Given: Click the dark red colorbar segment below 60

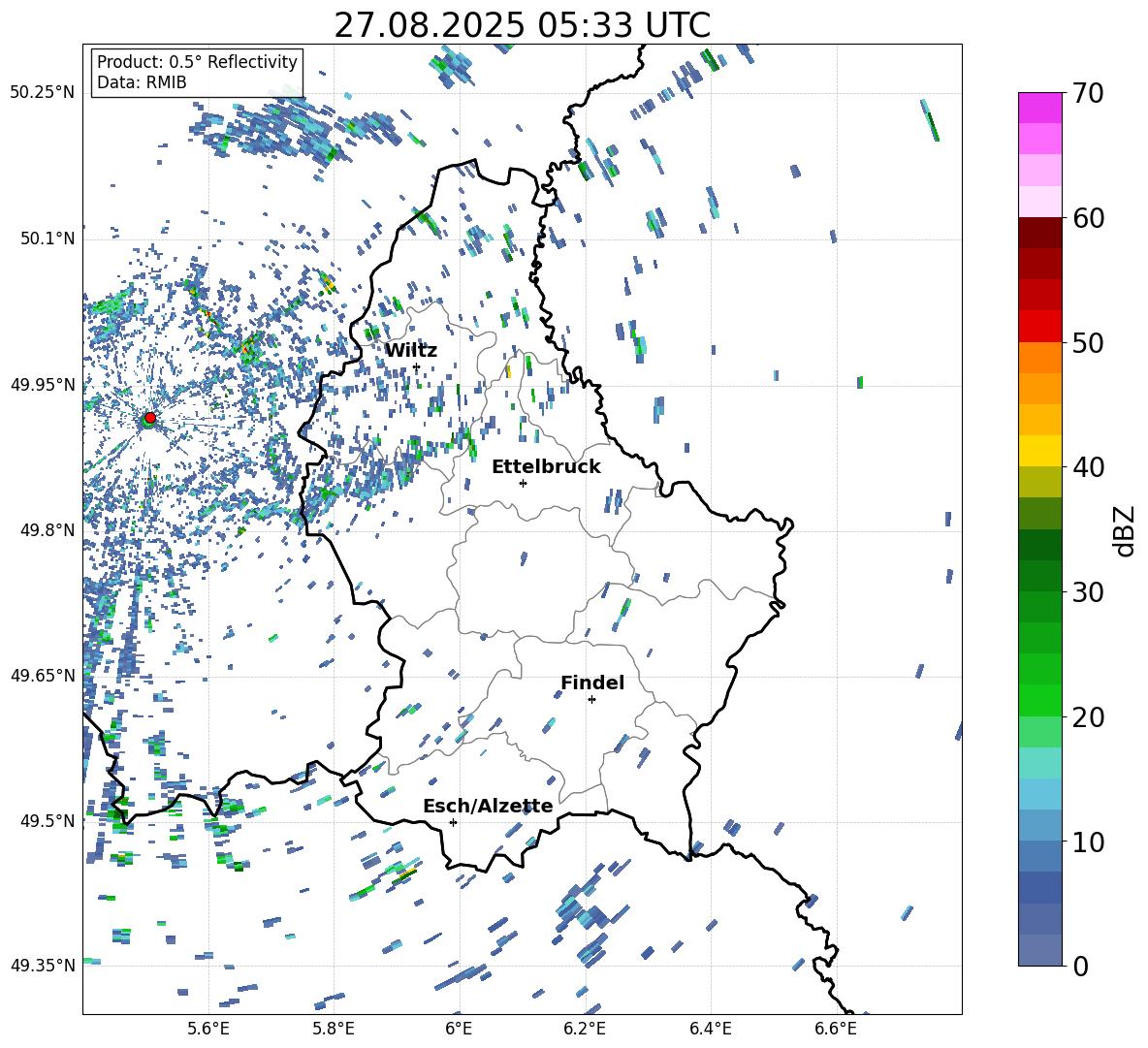Looking at the screenshot, I should coord(1039,233).
